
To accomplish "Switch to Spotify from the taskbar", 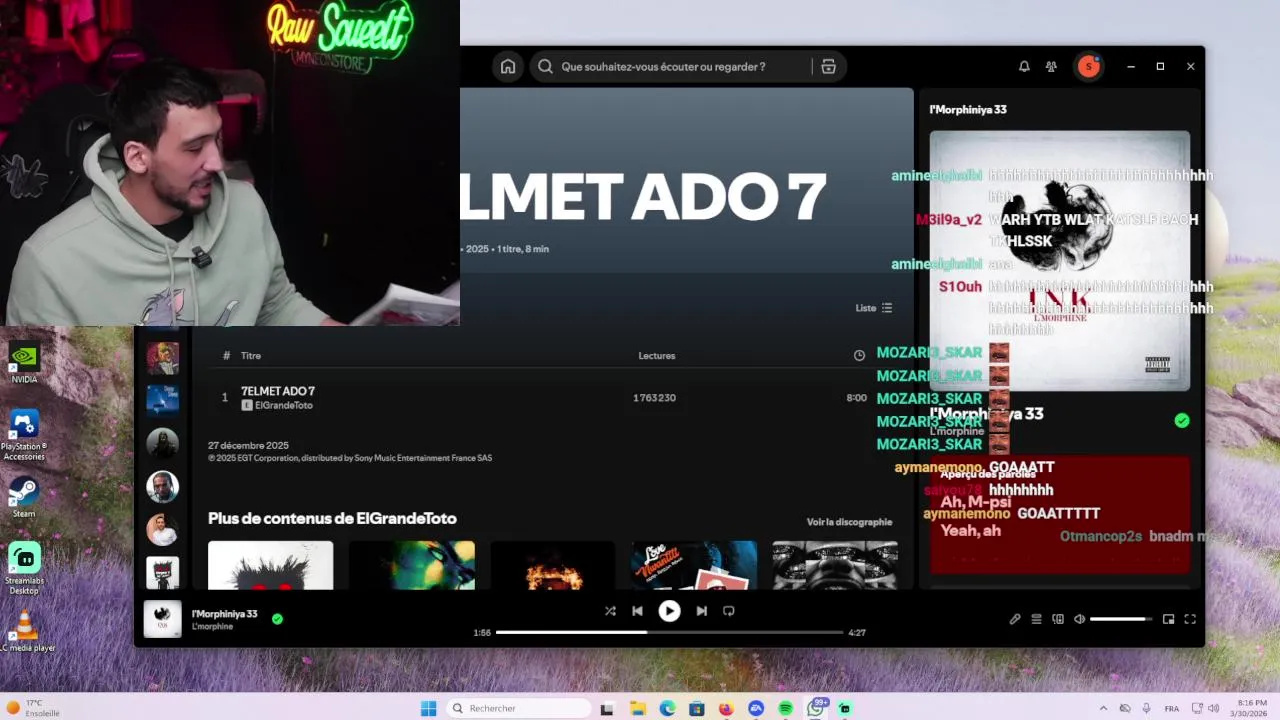I will point(786,709).
